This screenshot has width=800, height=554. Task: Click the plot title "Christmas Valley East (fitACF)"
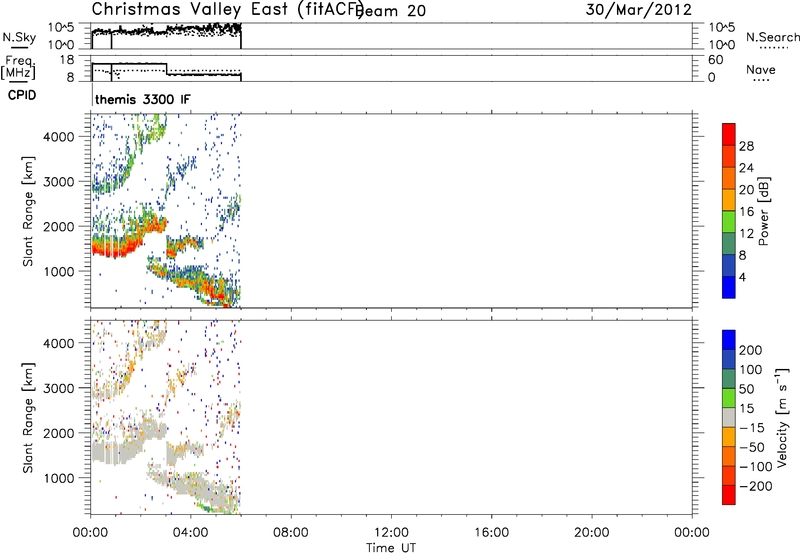coord(228,9)
